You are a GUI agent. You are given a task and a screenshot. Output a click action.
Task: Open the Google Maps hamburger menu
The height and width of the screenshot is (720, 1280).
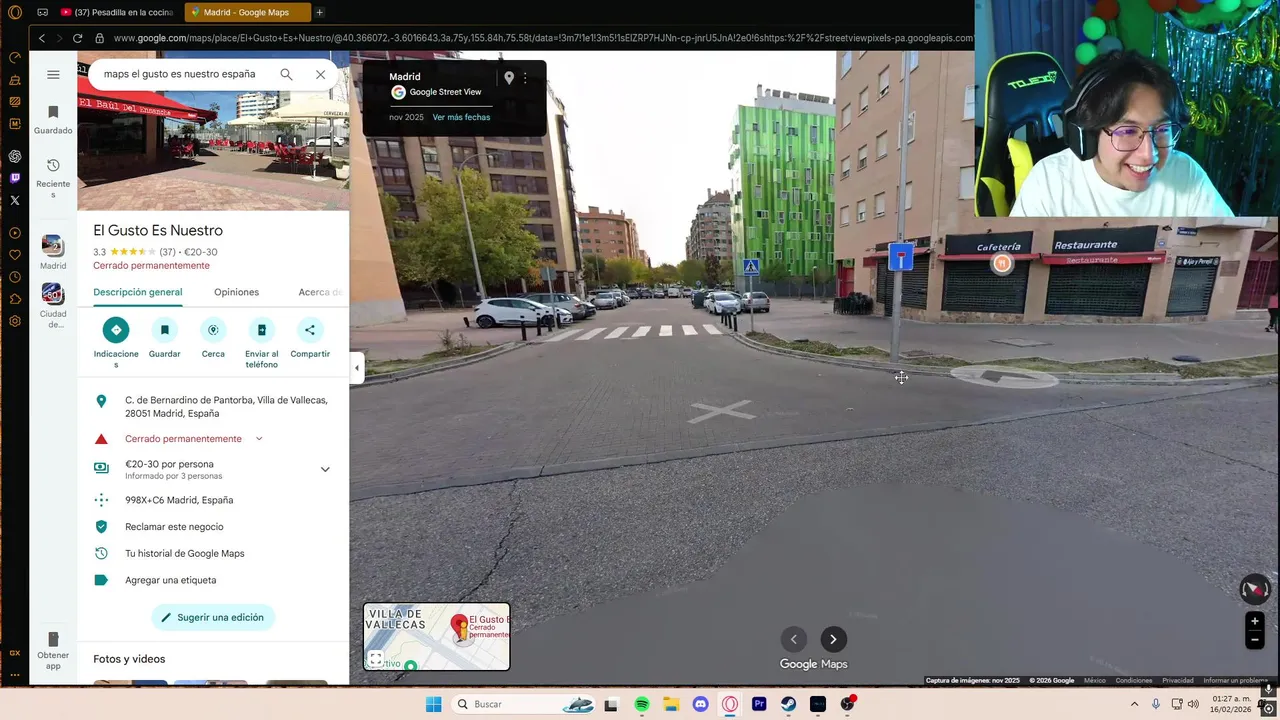click(x=53, y=74)
